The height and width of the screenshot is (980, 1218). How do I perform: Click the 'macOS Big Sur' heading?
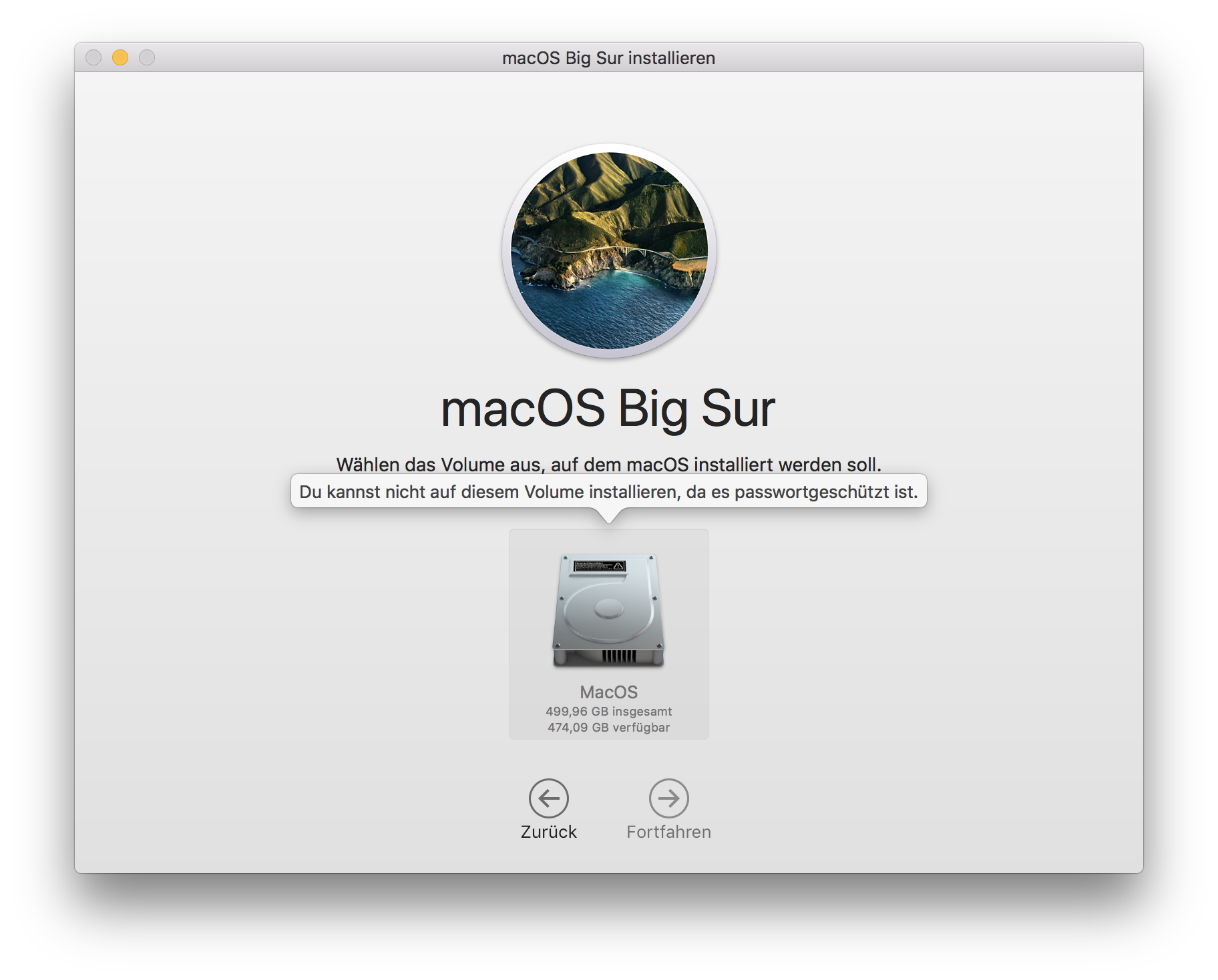[x=608, y=408]
